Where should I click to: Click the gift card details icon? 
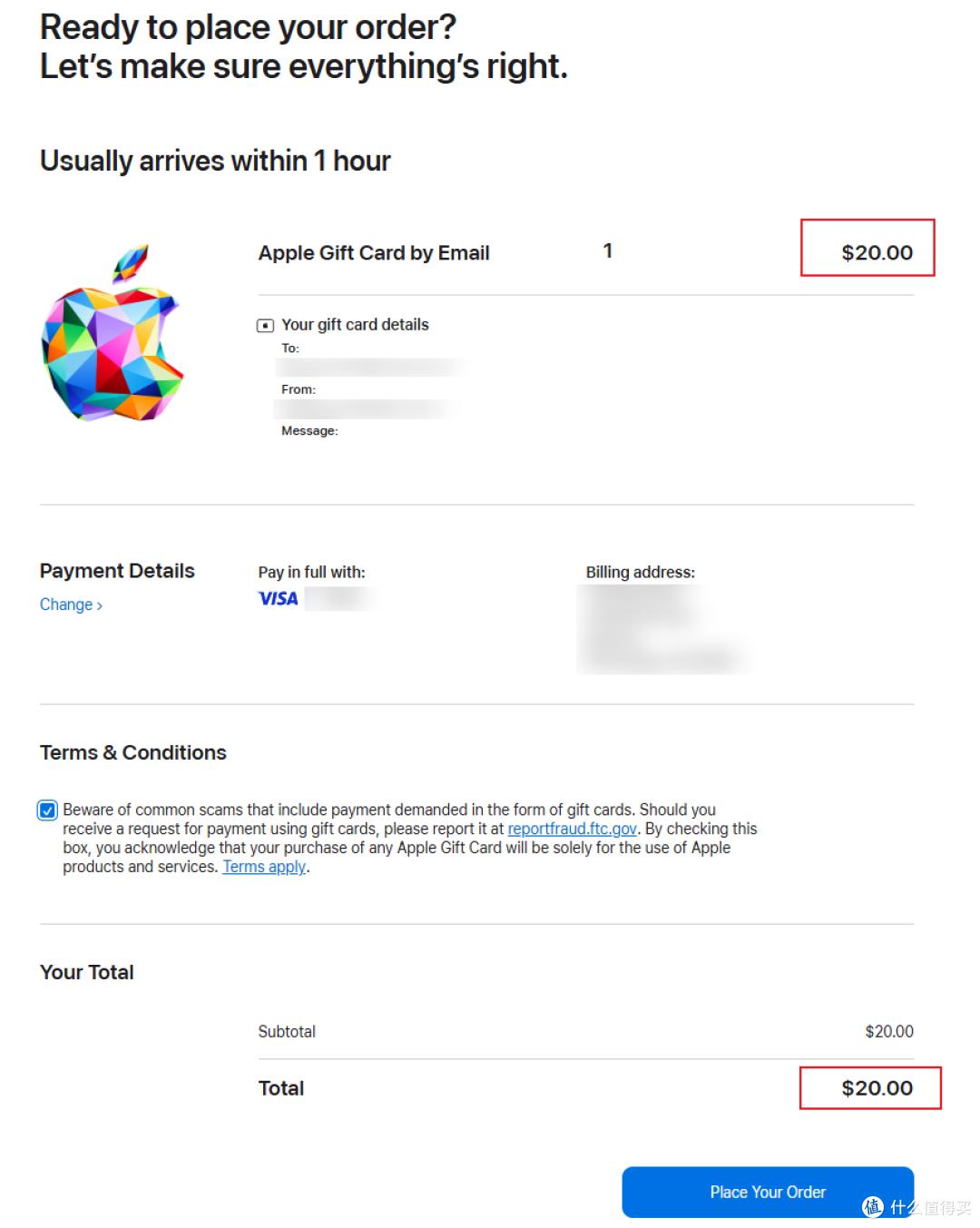[x=265, y=325]
